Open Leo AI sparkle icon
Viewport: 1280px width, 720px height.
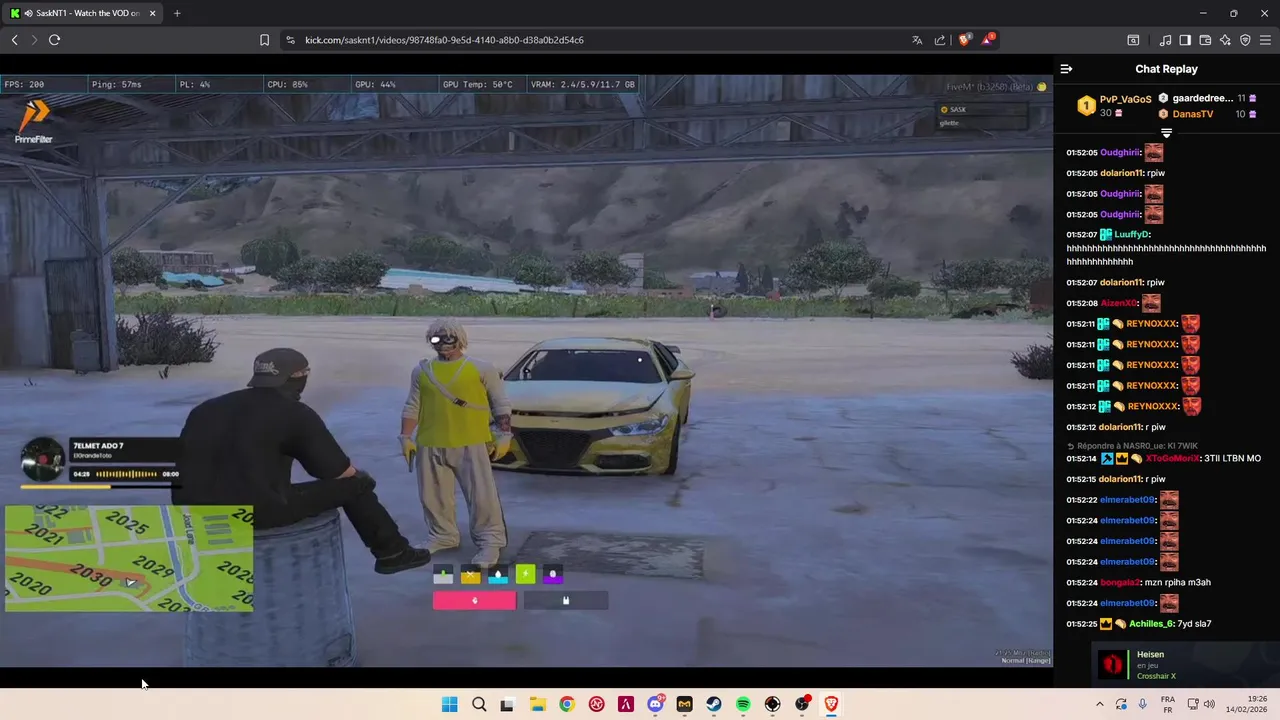pyautogui.click(x=1225, y=40)
